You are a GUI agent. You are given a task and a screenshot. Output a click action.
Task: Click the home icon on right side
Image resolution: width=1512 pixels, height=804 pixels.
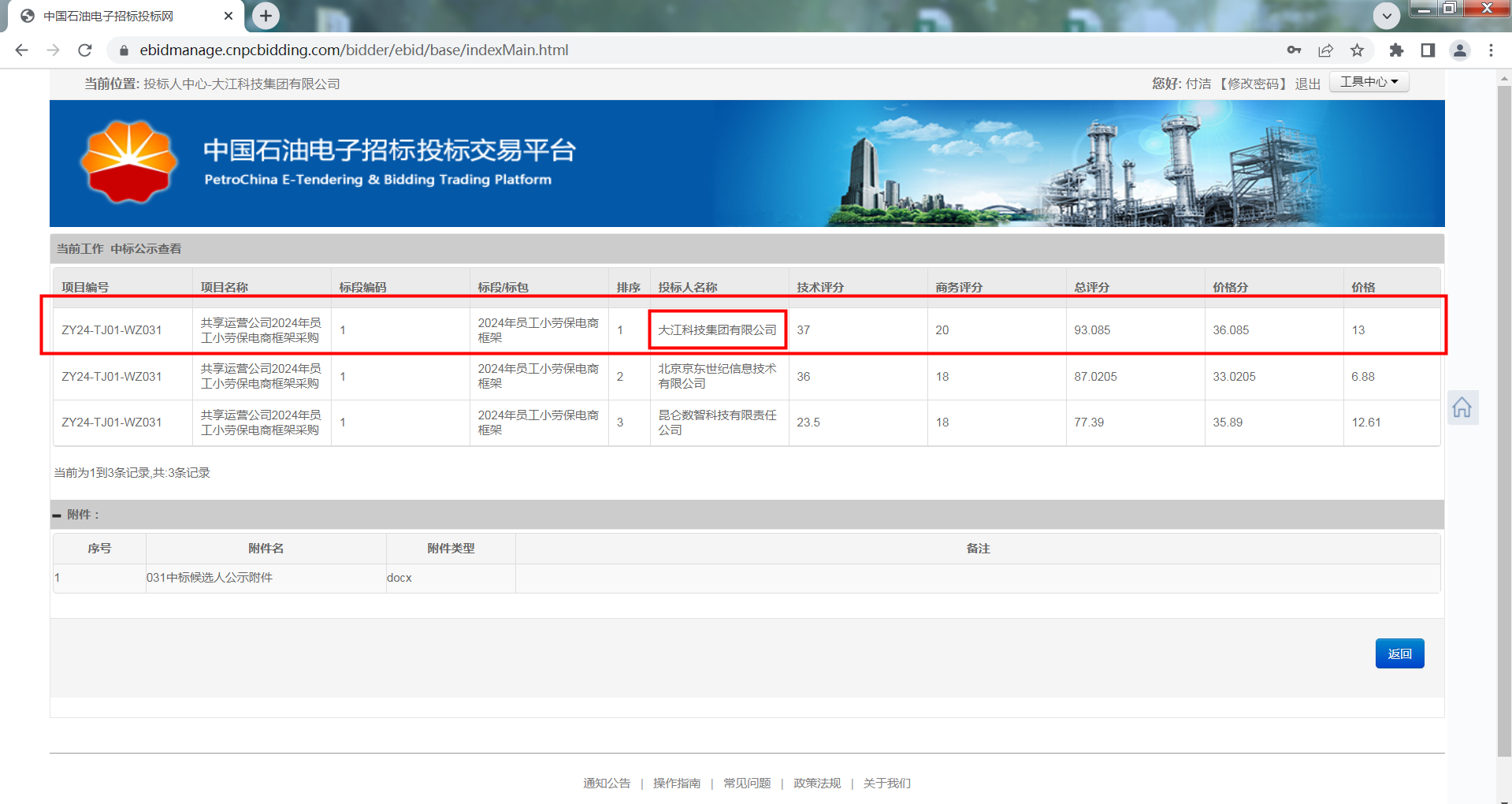[x=1462, y=408]
